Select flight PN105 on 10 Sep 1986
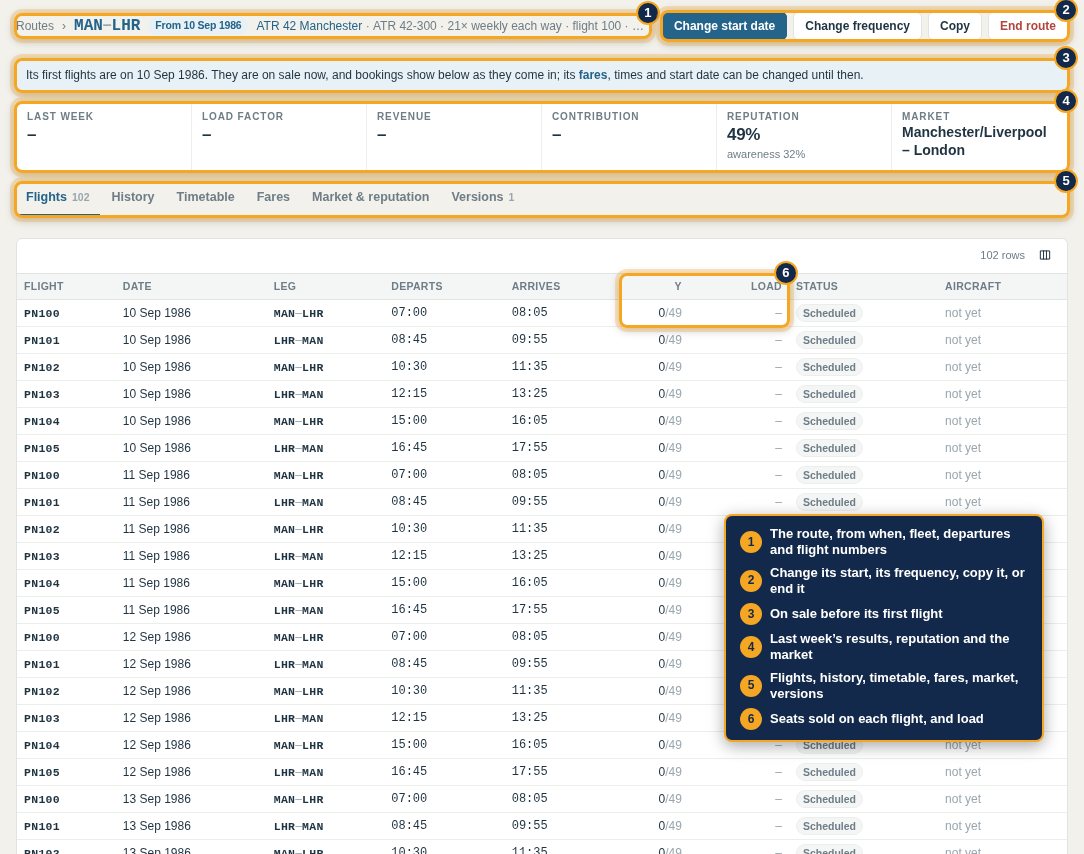Viewport: 1084px width, 854px height. (541, 447)
